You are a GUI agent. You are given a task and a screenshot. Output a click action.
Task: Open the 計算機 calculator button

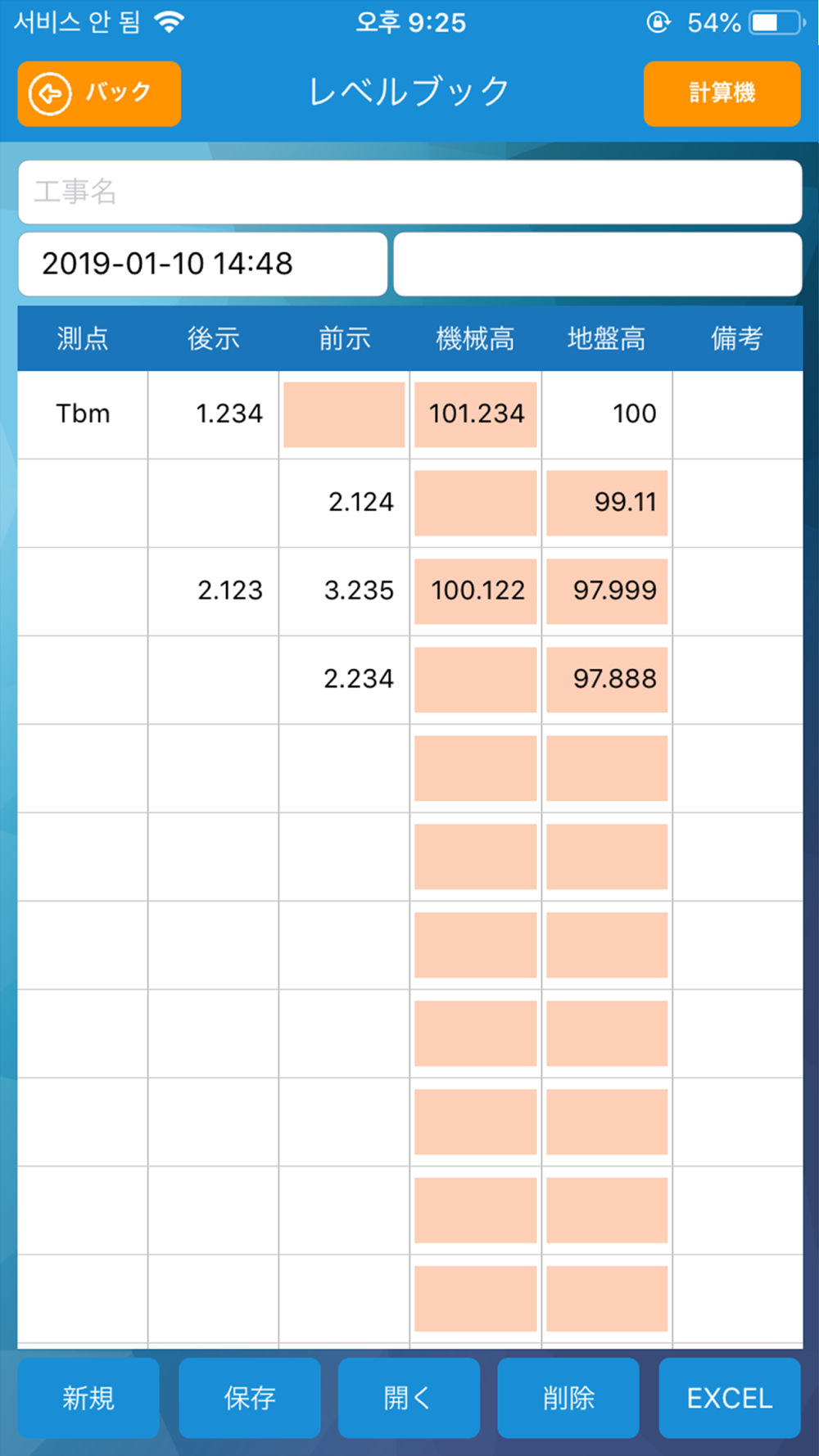click(x=722, y=93)
